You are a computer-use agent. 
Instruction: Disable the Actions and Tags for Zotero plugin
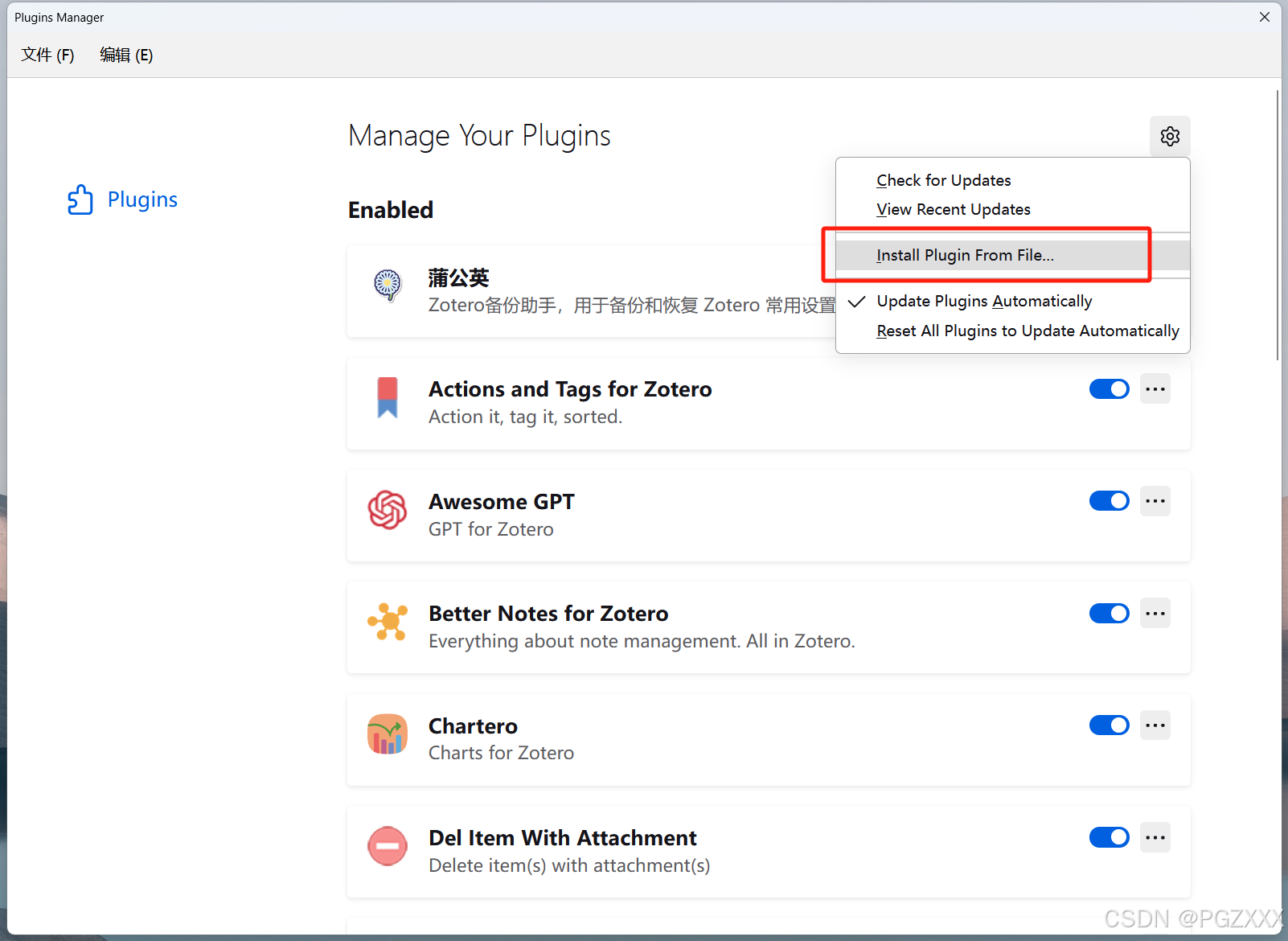1110,389
